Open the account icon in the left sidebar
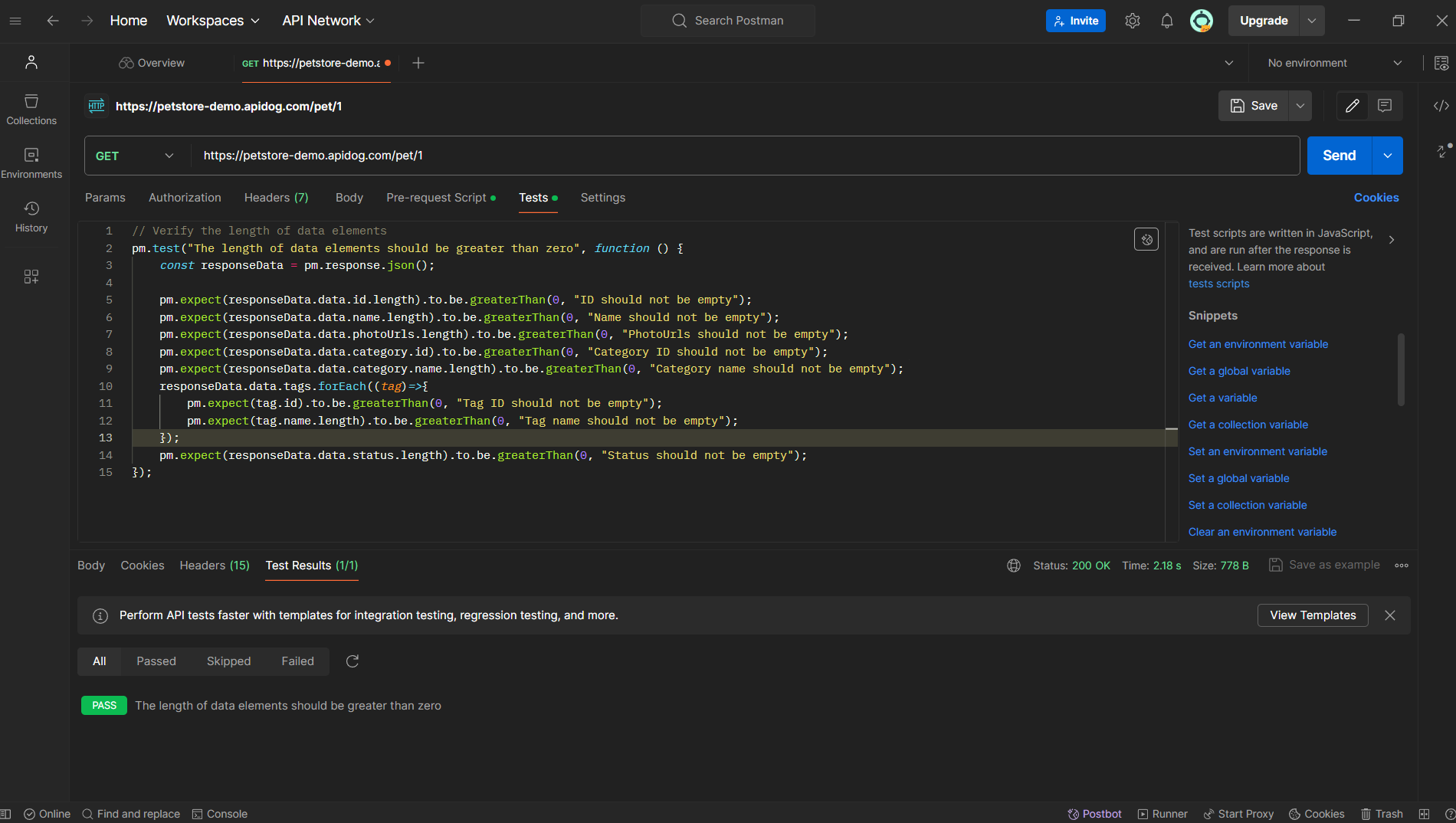This screenshot has width=1456, height=823. tap(31, 62)
